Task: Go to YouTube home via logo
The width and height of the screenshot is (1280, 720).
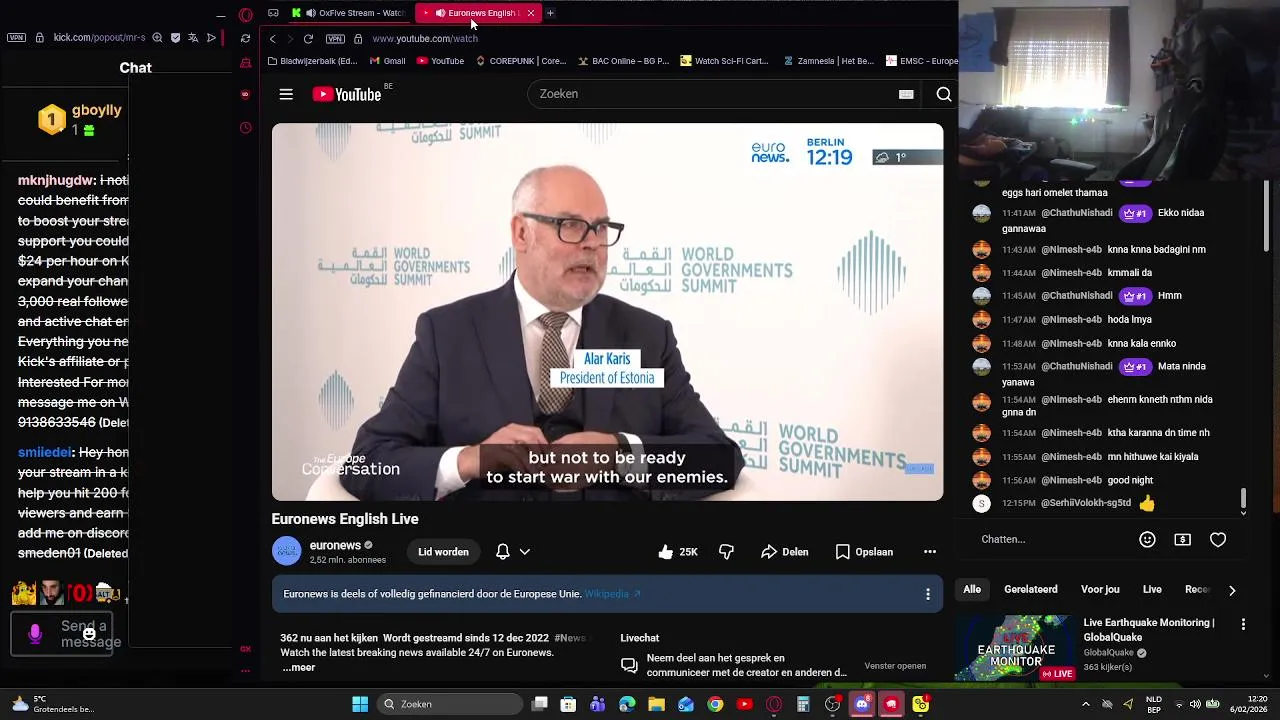Action: pos(346,94)
